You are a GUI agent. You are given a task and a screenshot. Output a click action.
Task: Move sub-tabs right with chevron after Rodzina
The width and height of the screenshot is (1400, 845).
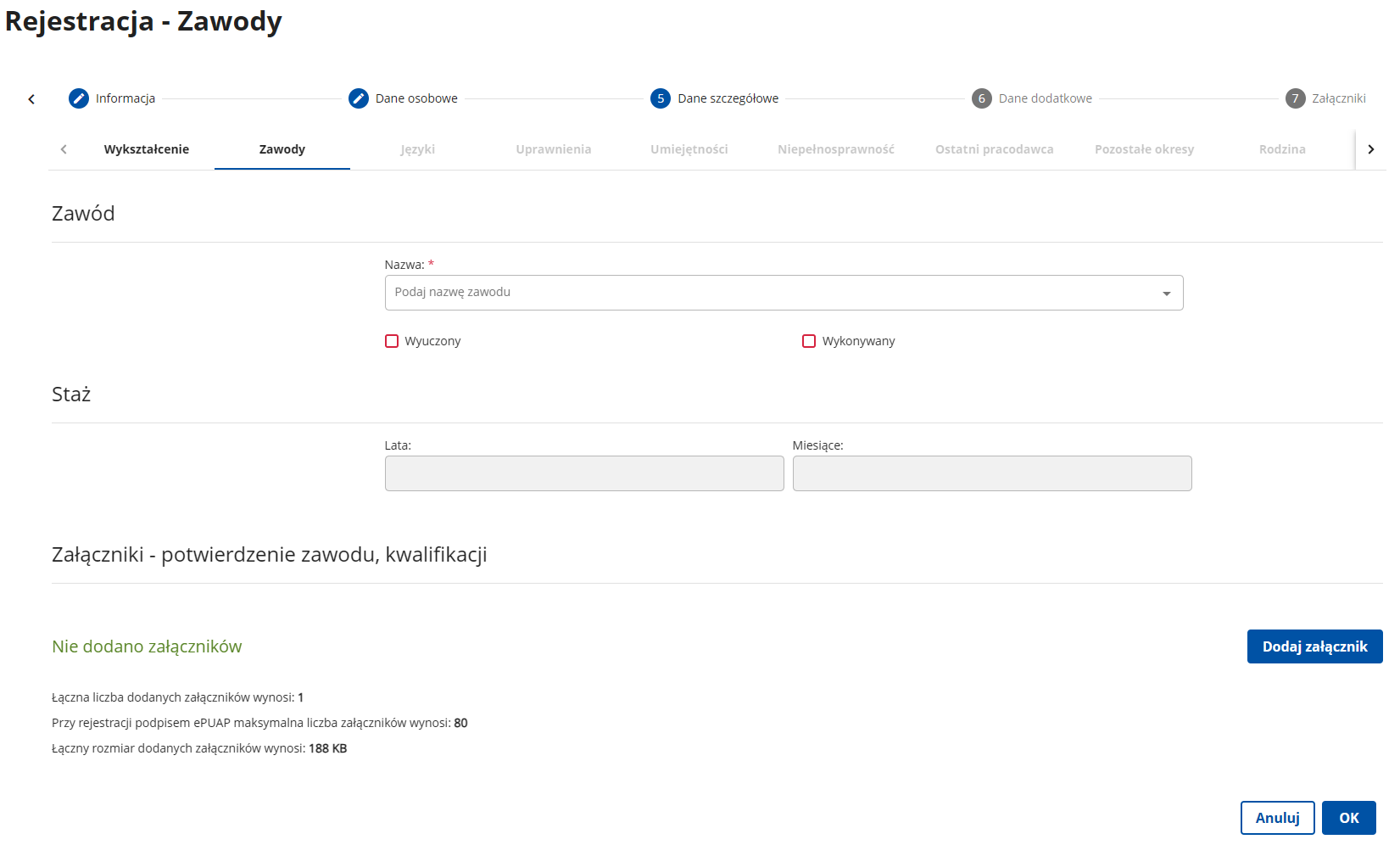coord(1370,149)
